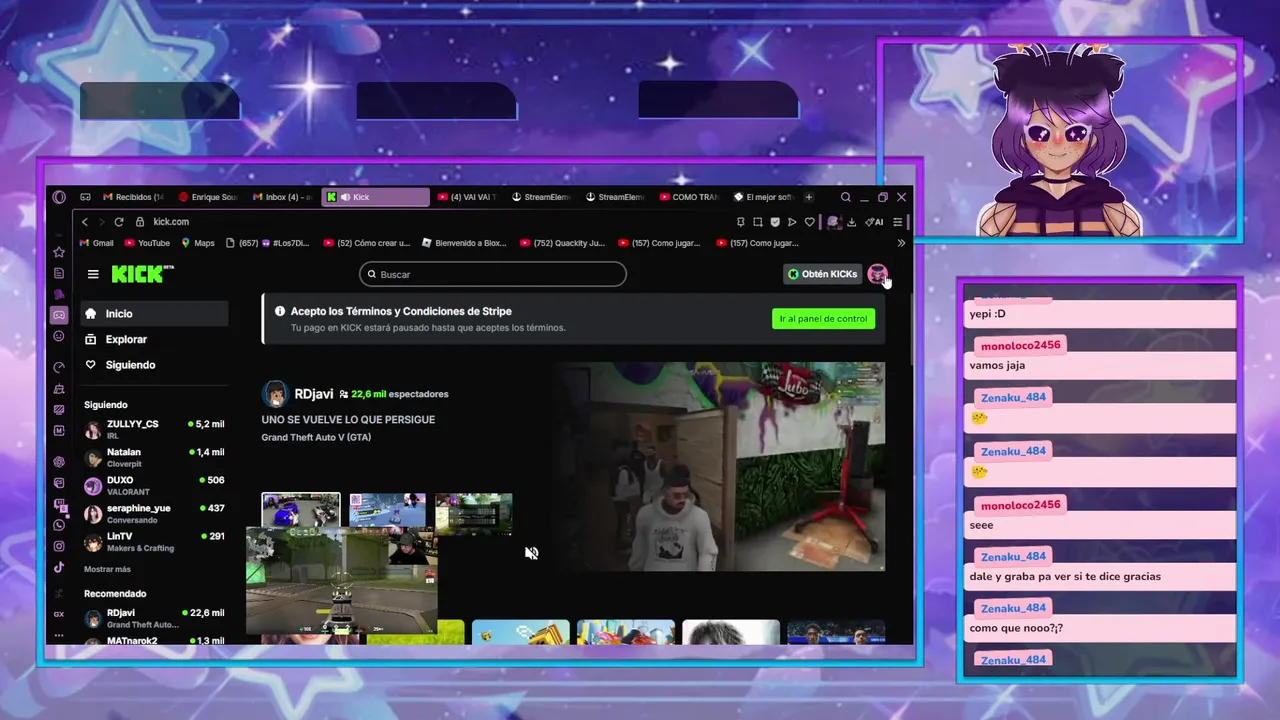Screen dimensions: 1280x720
Task: Open the Opera sidebar bookmarks star icon
Action: [x=59, y=252]
